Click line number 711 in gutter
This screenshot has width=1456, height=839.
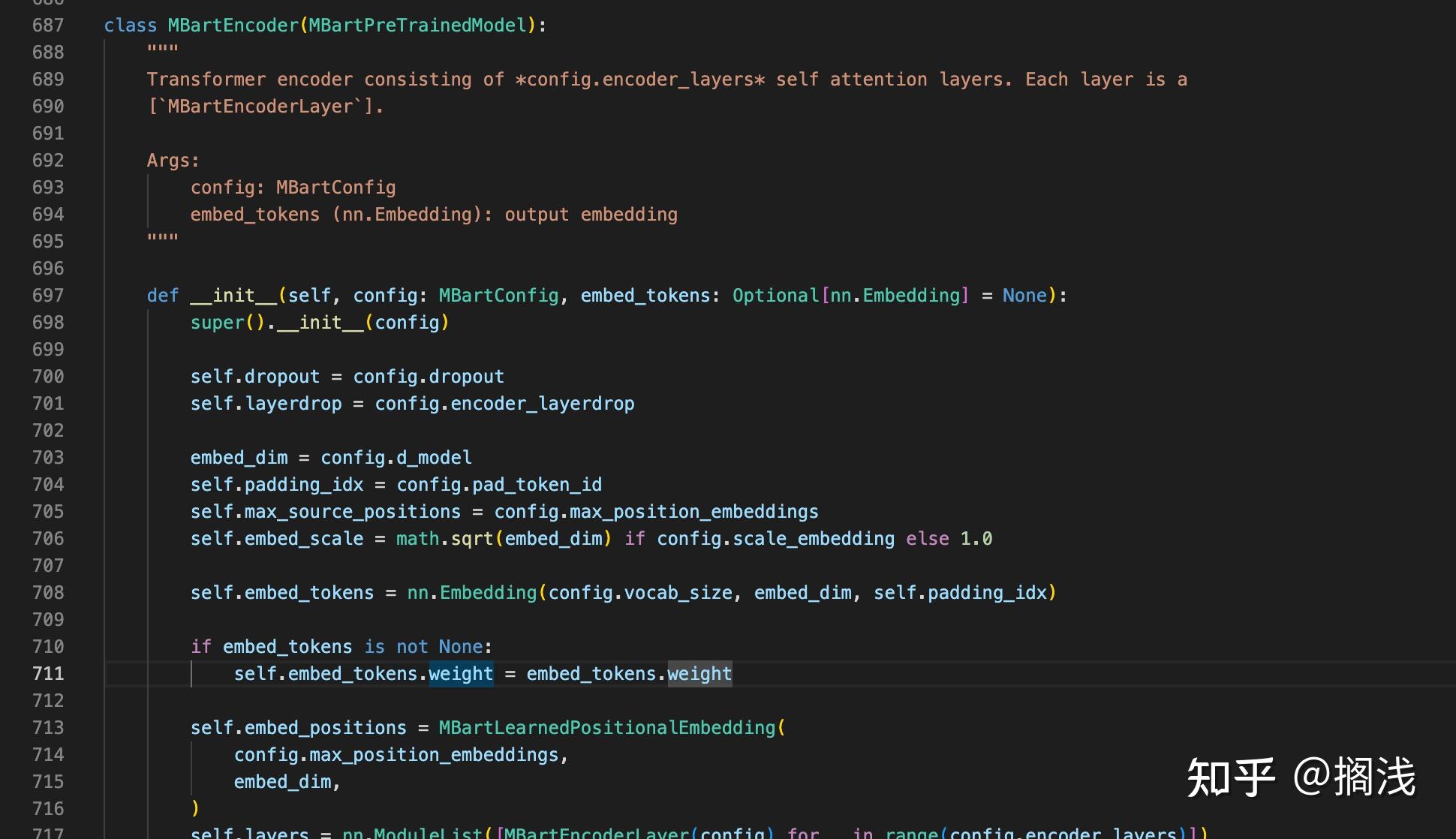pos(48,673)
